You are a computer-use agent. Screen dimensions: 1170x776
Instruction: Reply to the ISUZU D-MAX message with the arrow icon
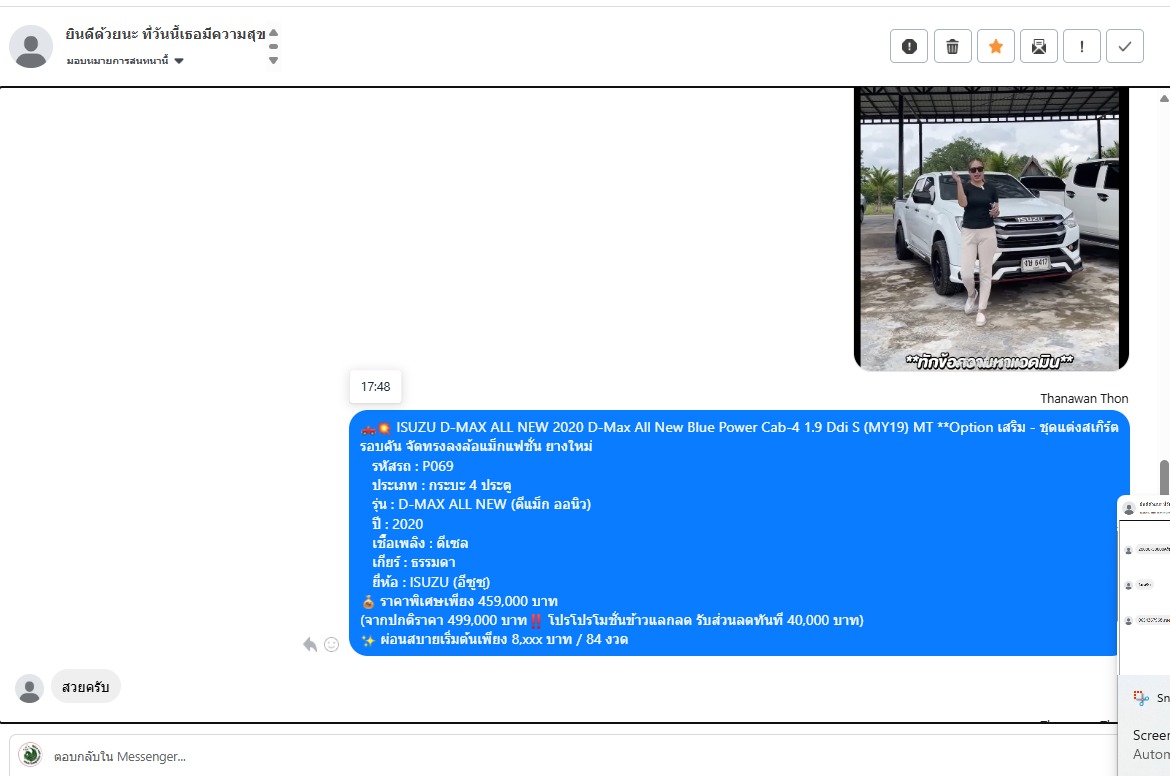310,644
